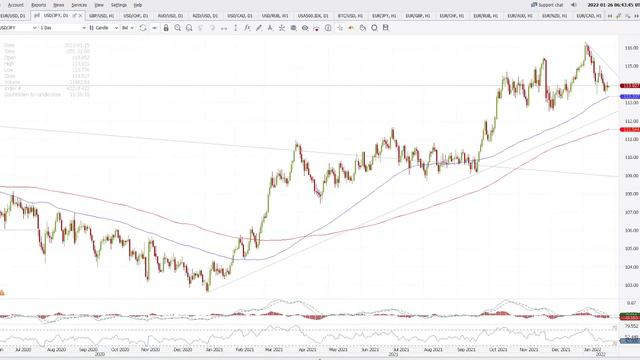Viewport: 640px width, 360px height.
Task: Switch to the NZD/USD, D1 chart tab
Action: 205,16
